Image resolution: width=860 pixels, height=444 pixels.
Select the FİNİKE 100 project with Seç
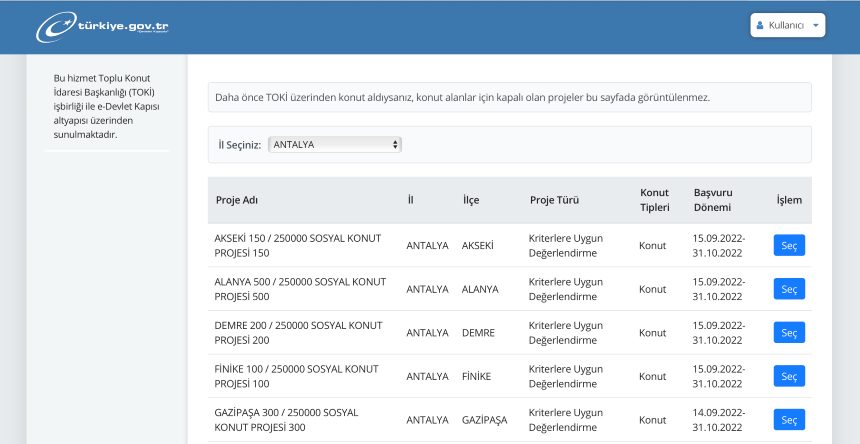788,376
